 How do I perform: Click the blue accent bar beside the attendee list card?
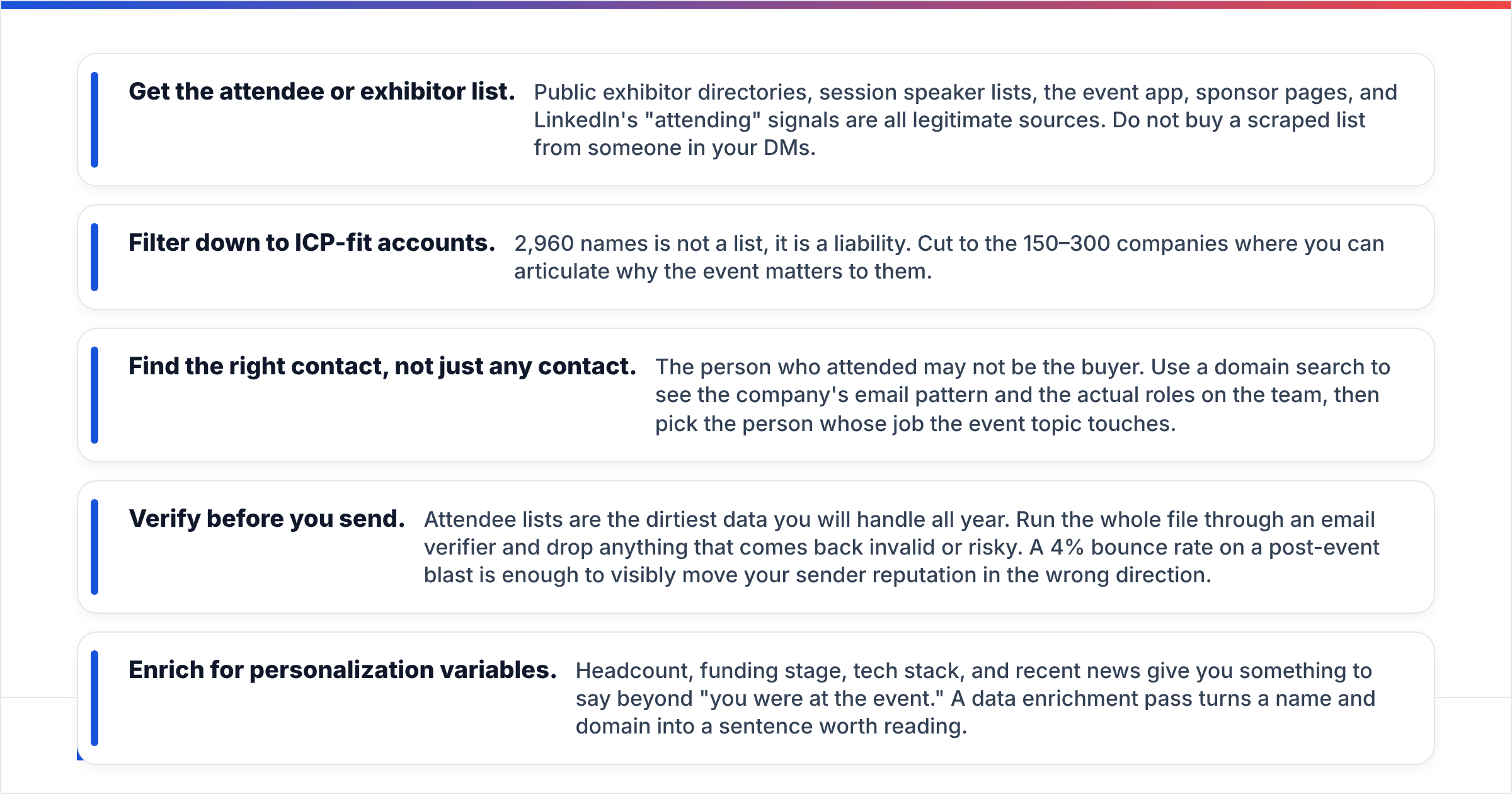coord(94,120)
